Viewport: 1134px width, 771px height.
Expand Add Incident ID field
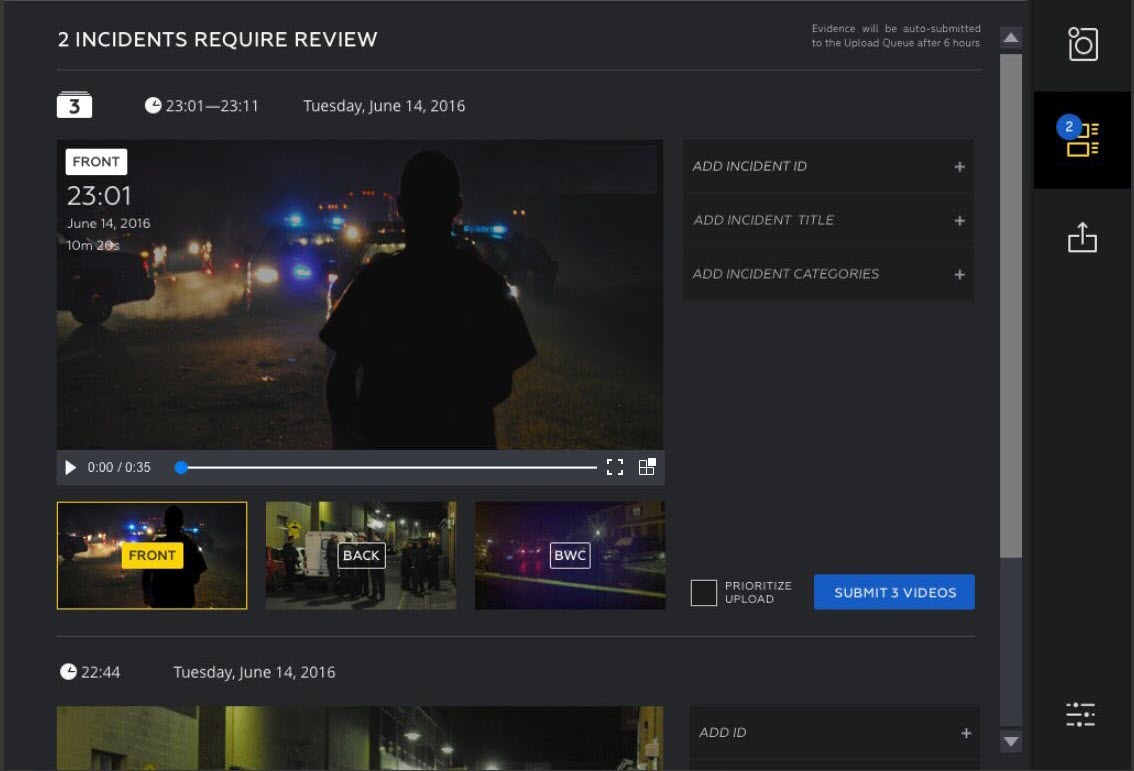(828, 166)
